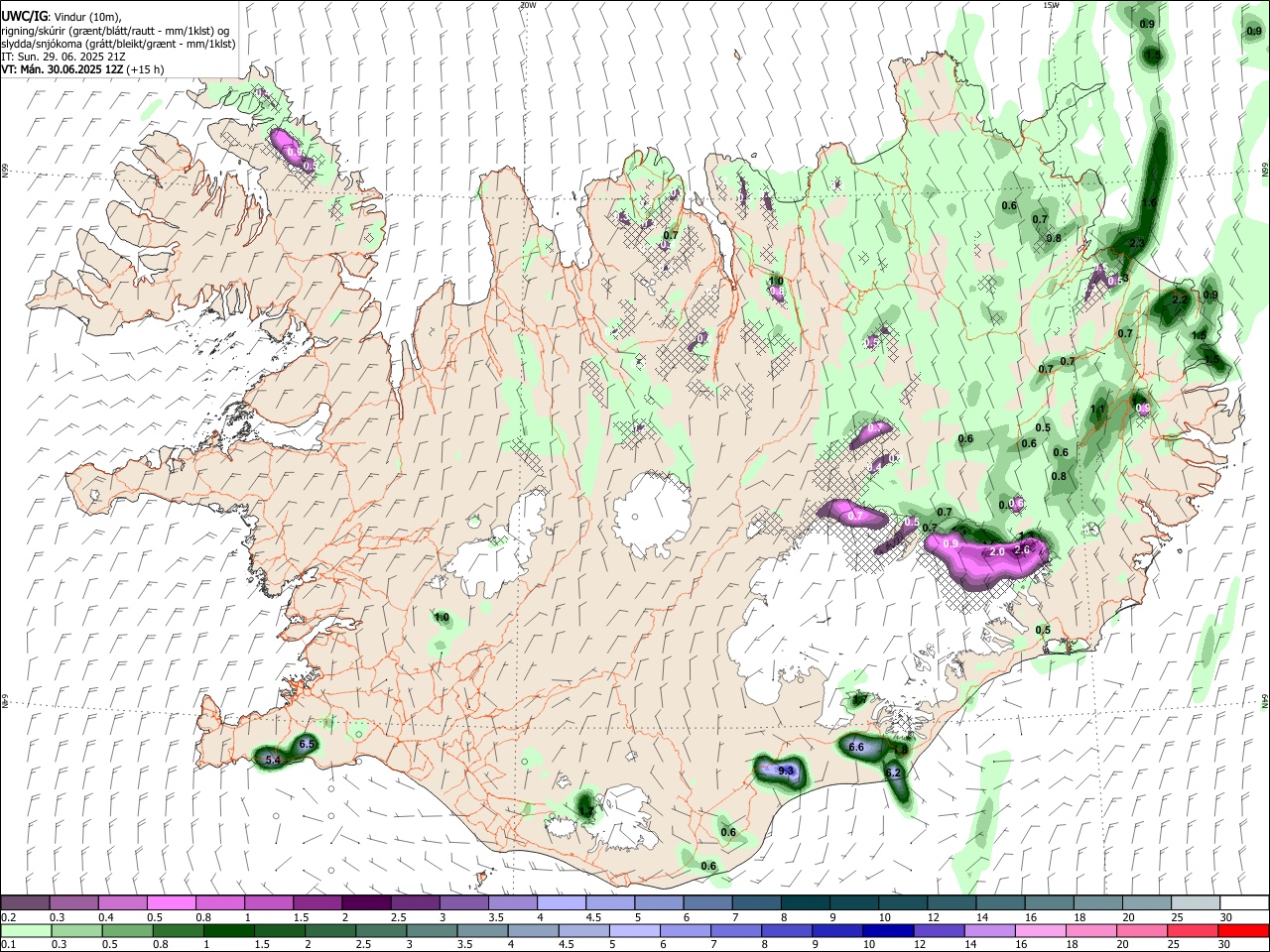The image size is (1270, 952).
Task: Click the light gray 25–30 snow legend swatch
Action: [1194, 902]
